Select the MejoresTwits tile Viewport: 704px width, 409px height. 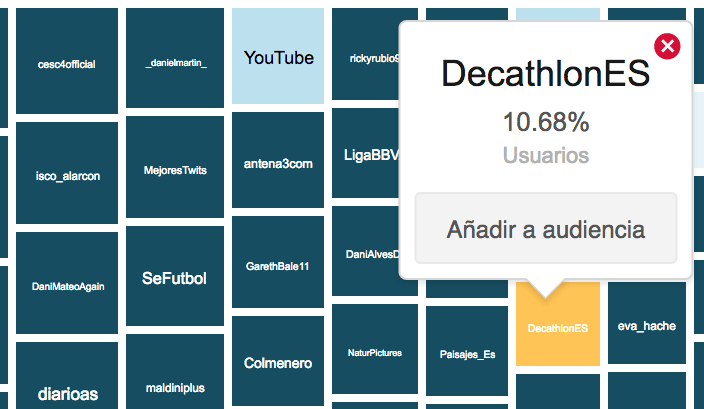[x=175, y=167]
